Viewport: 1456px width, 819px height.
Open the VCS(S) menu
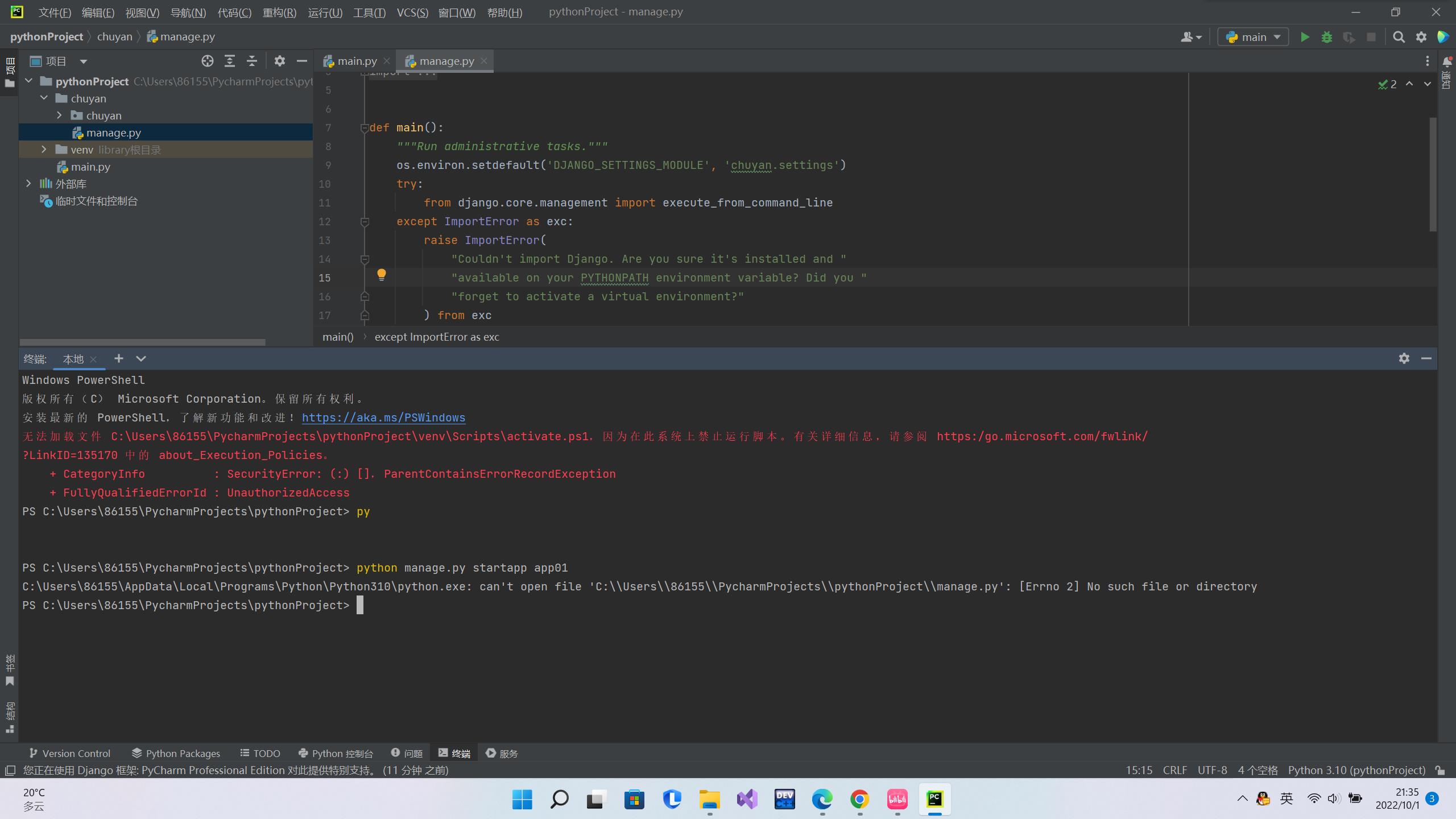412,13
